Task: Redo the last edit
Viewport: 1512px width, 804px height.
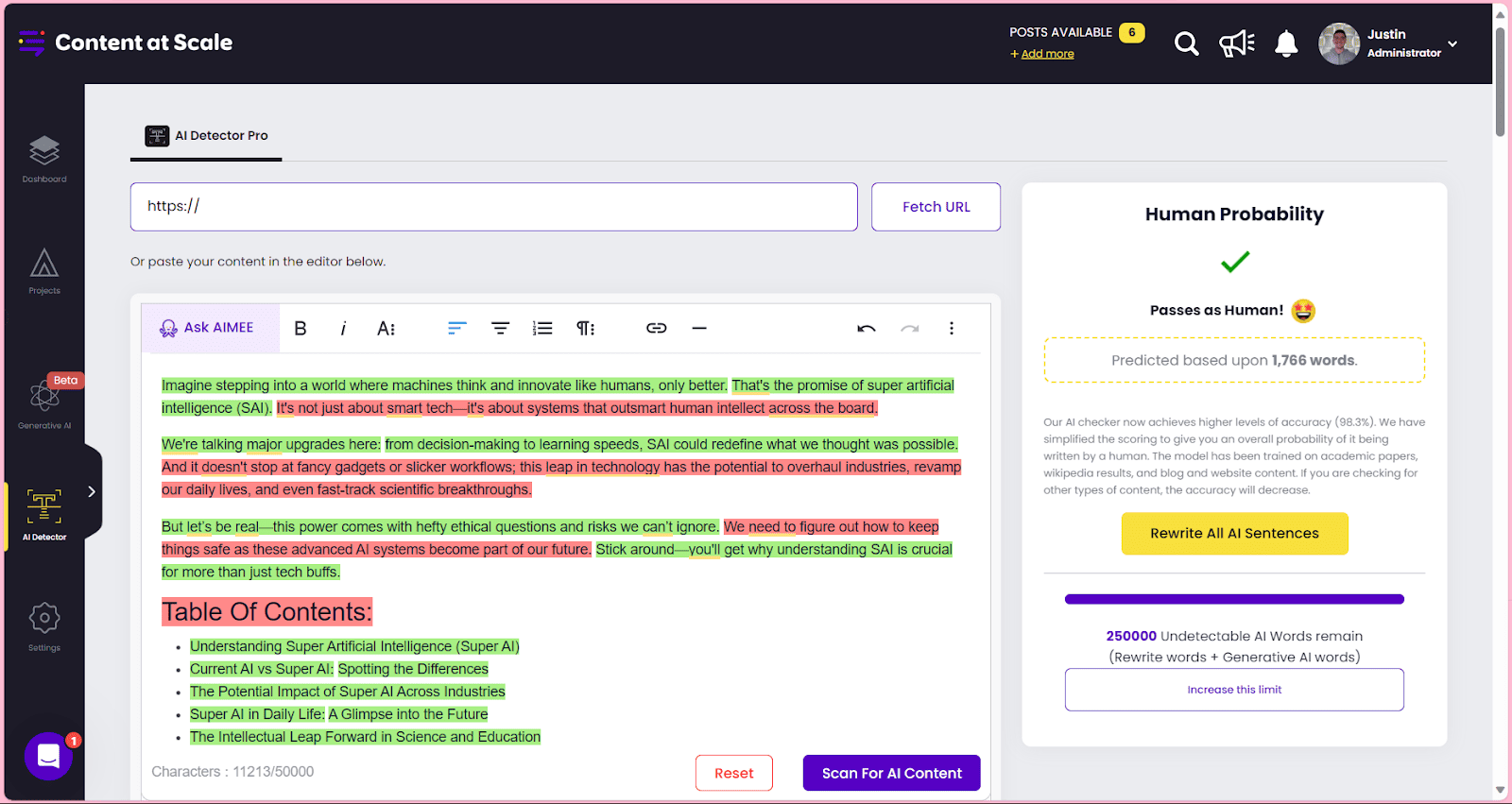Action: coord(910,328)
